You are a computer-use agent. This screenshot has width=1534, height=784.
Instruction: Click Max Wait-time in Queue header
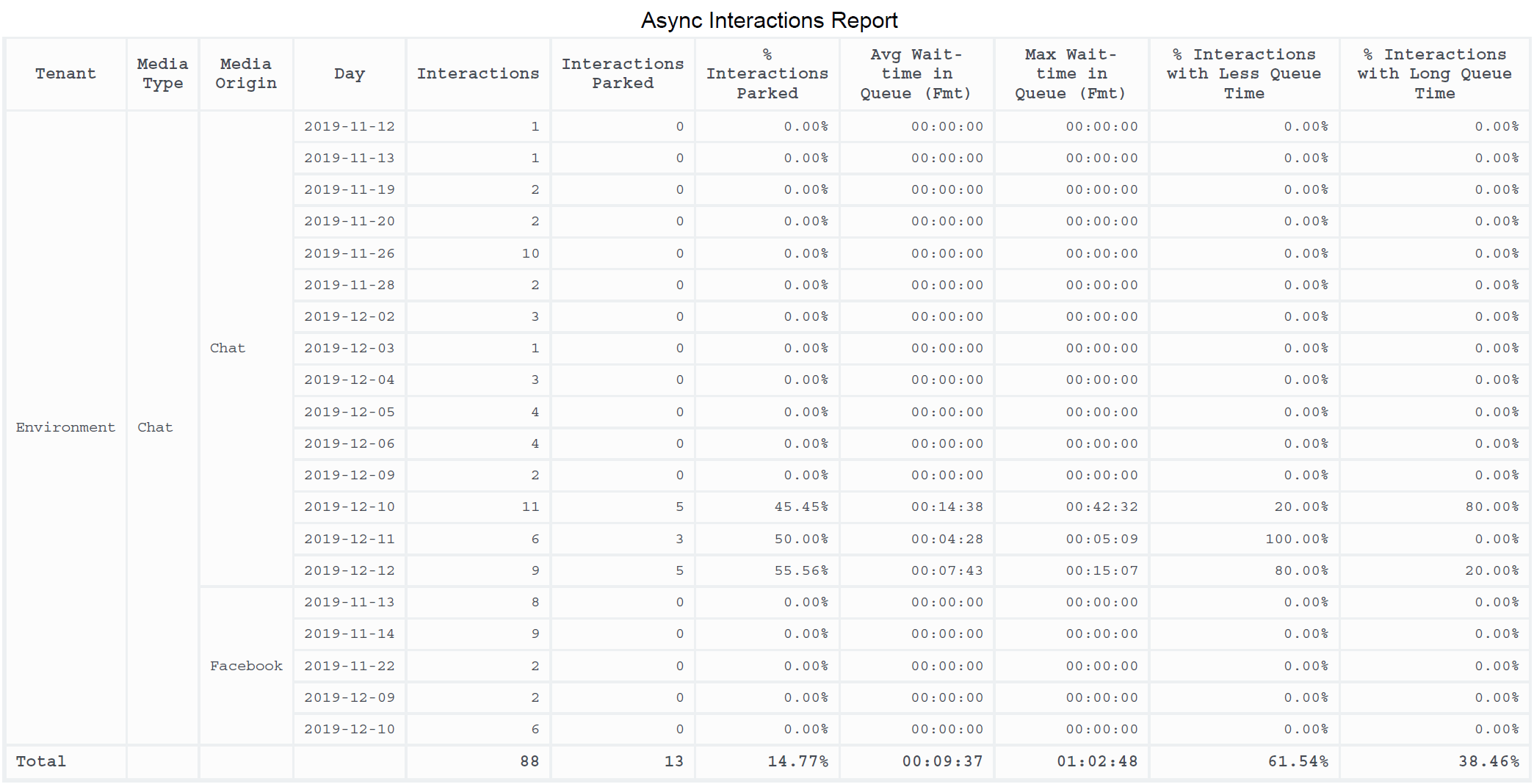tap(1071, 74)
